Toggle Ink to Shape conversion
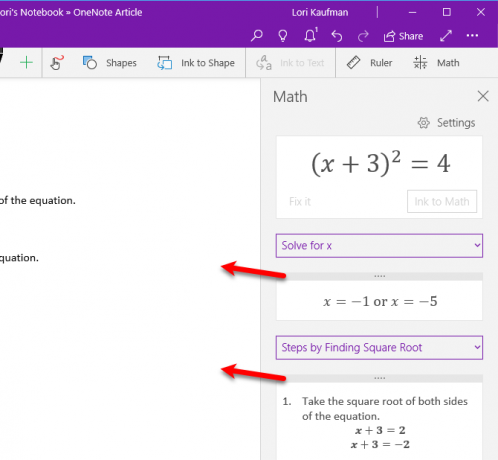 pyautogui.click(x=196, y=63)
